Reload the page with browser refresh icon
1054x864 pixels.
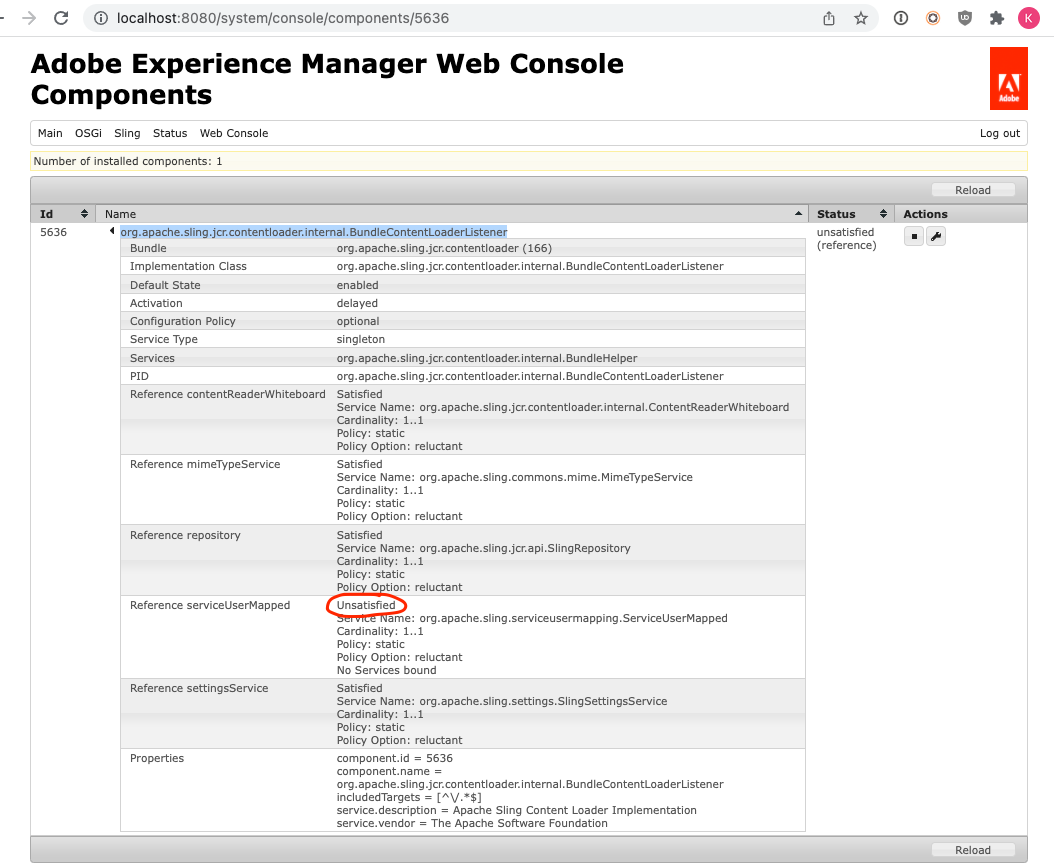[x=61, y=18]
